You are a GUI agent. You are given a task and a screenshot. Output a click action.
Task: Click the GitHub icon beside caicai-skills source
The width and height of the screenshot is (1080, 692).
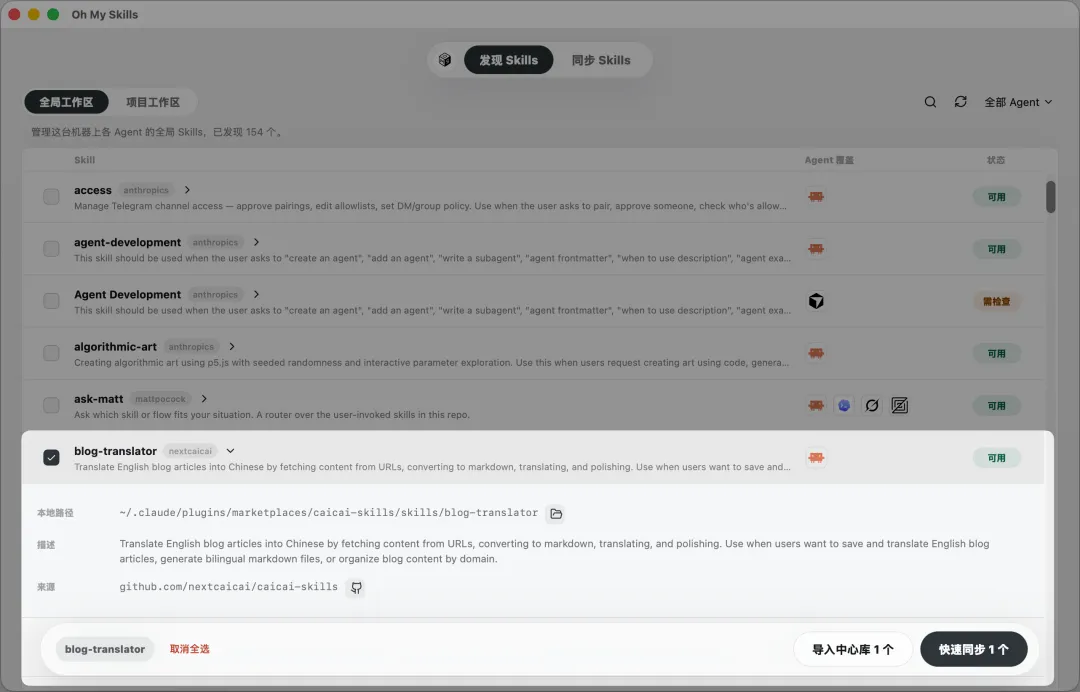pos(356,587)
